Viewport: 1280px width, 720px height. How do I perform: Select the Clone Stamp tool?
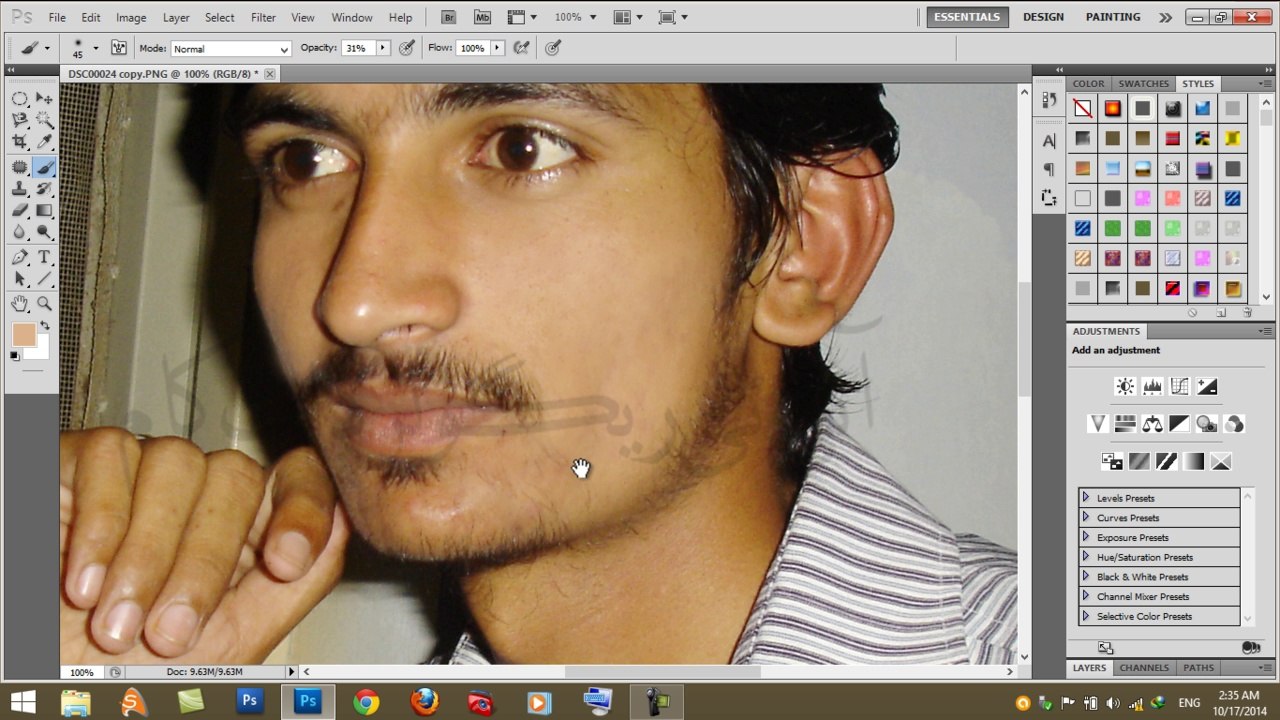click(x=20, y=189)
